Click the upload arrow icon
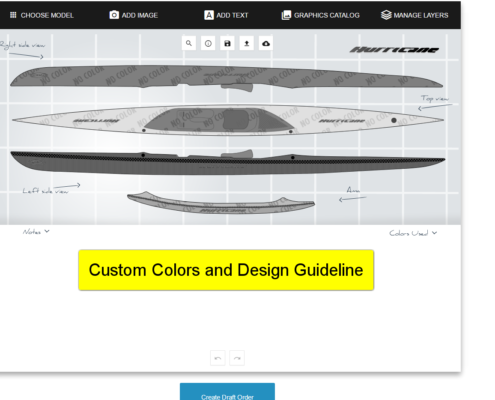 [x=247, y=43]
